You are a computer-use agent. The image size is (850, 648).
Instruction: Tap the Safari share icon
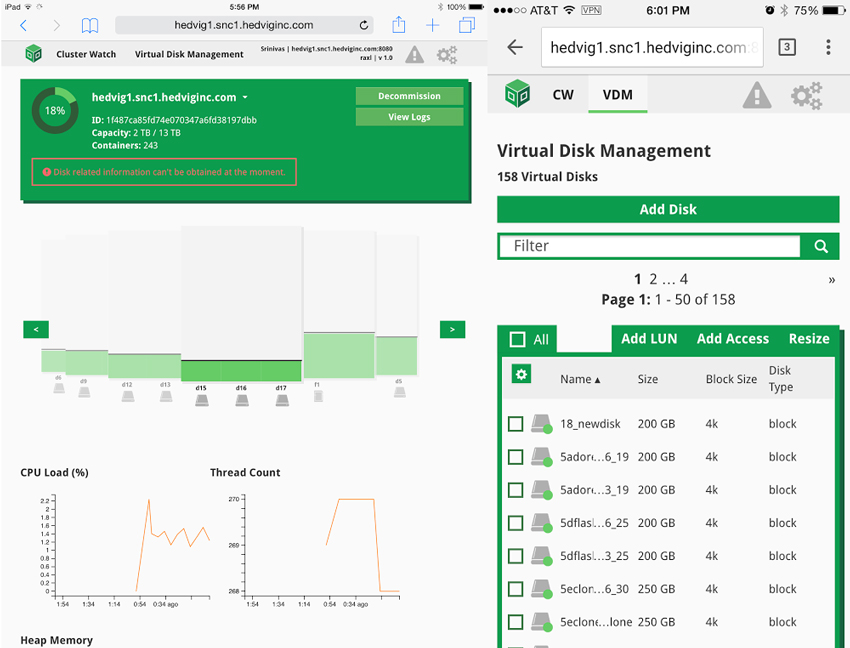398,24
